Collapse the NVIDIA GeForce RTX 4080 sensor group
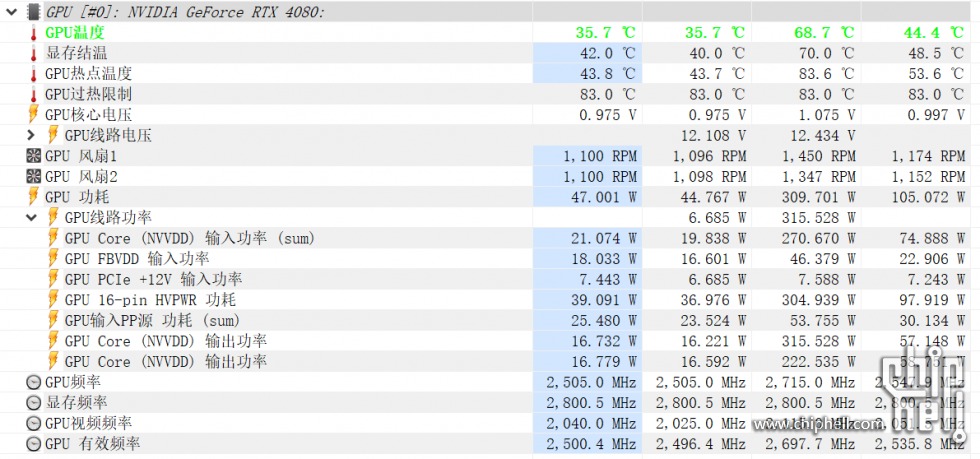 pyautogui.click(x=12, y=12)
